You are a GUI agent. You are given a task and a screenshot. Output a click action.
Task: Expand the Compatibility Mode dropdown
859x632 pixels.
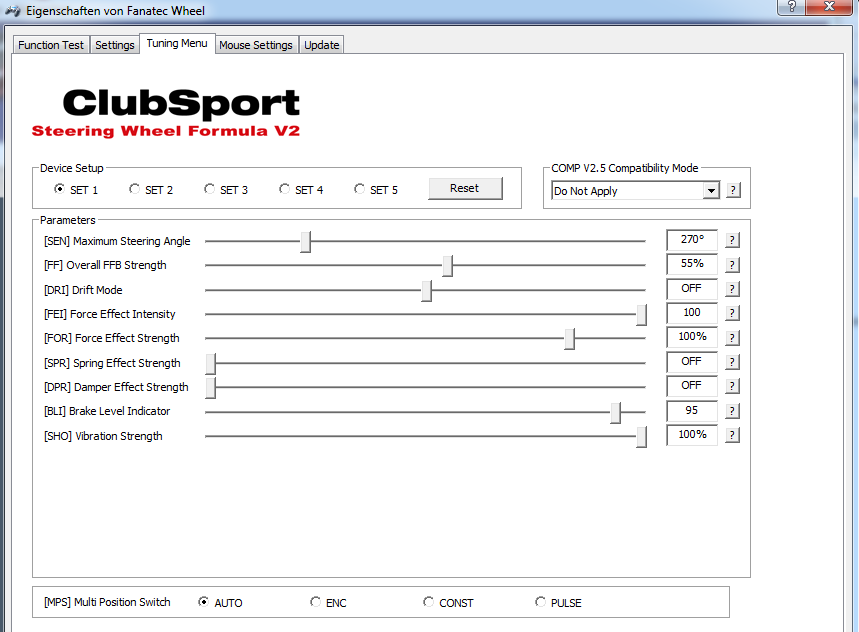click(x=711, y=191)
